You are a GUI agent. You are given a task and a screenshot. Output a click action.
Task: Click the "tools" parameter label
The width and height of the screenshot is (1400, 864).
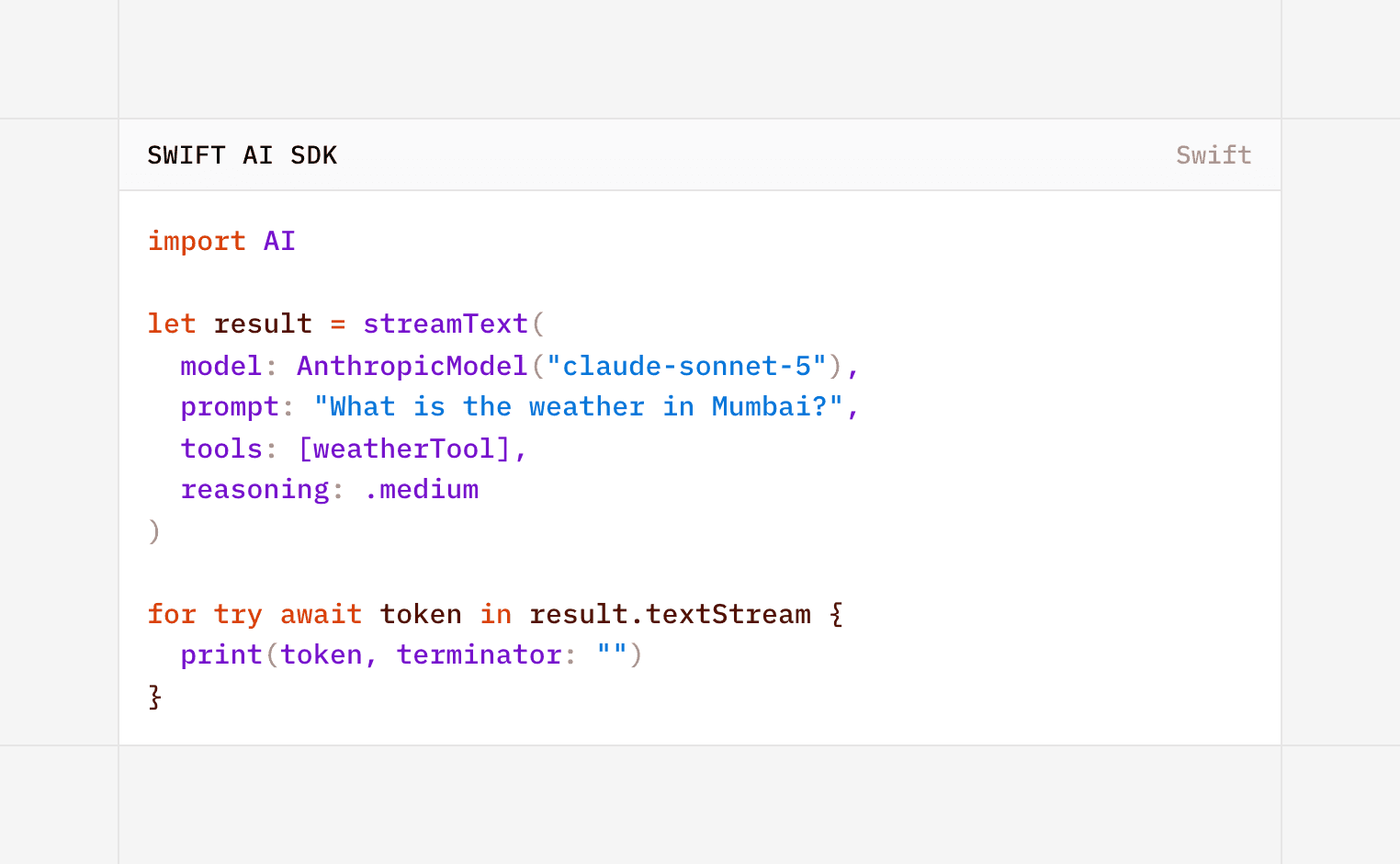221,449
